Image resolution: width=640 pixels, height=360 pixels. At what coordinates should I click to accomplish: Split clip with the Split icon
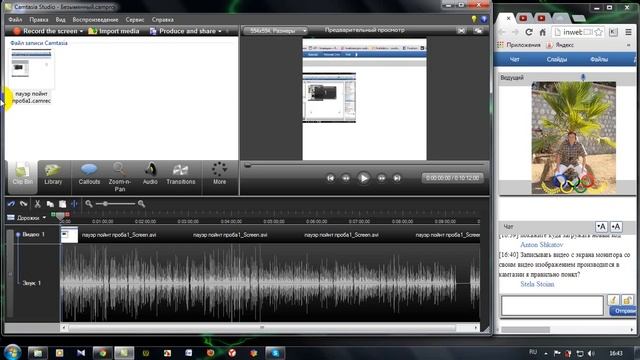[74, 203]
